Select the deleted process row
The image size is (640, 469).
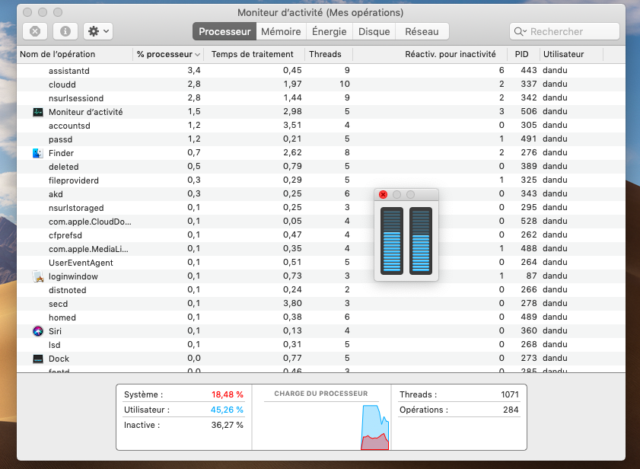click(321, 167)
